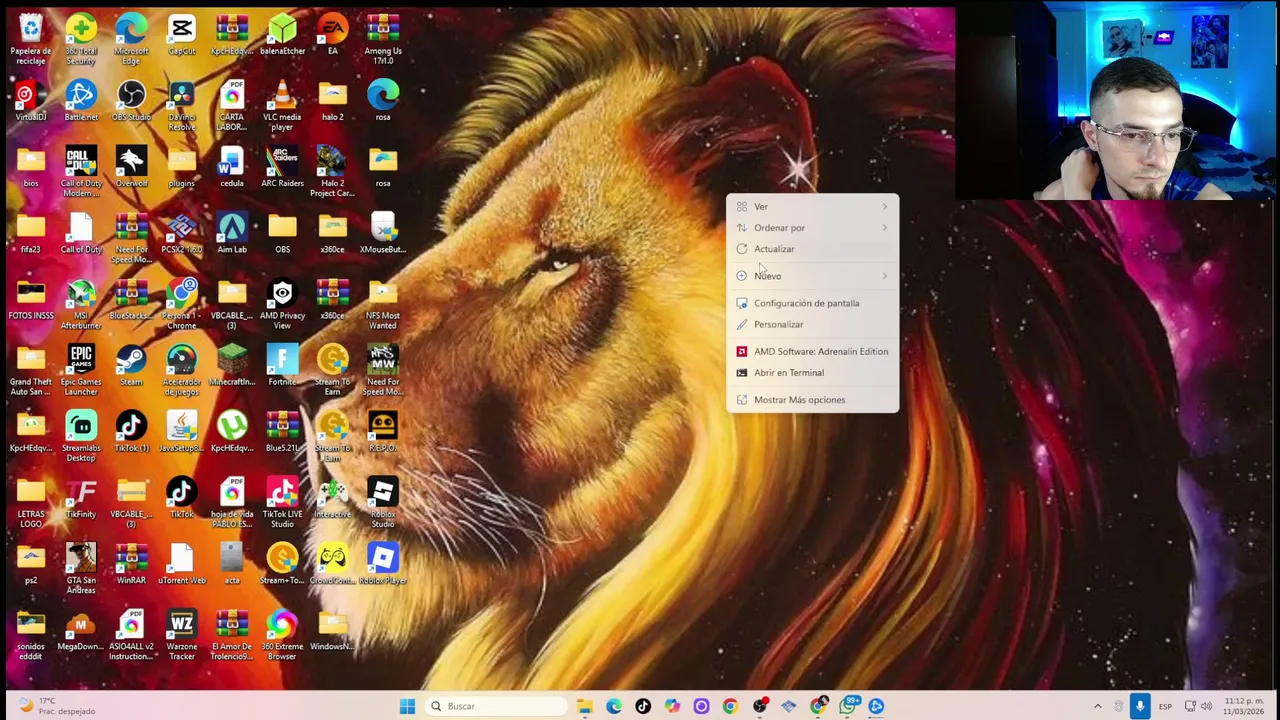1280x720 pixels.
Task: Select the Overwolf shortcut
Action: click(131, 167)
